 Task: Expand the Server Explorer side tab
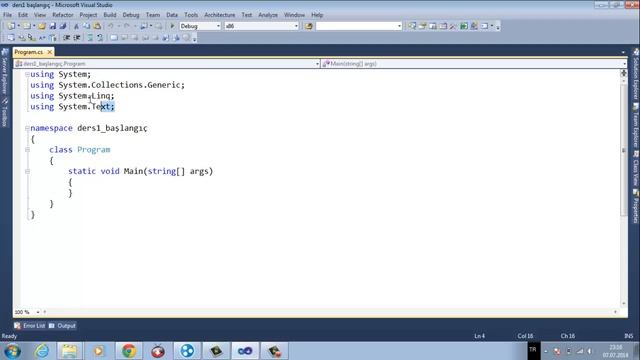coord(5,72)
